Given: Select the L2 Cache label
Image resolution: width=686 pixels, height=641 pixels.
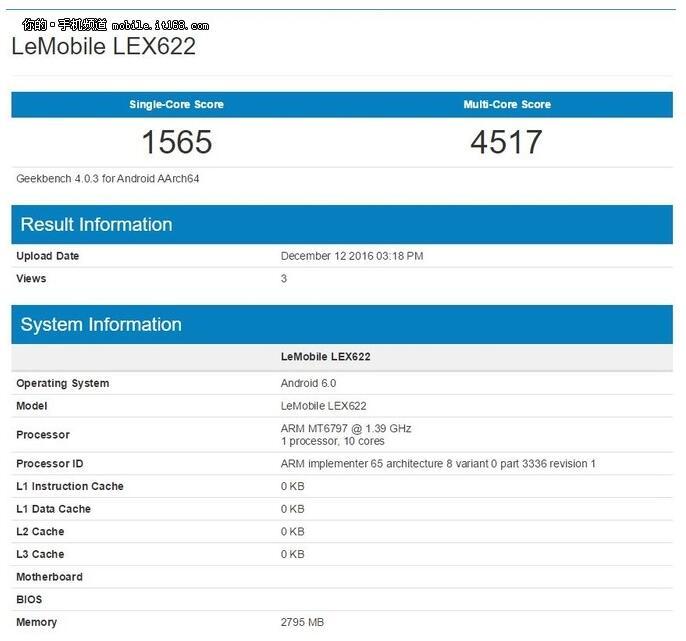Looking at the screenshot, I should [40, 532].
